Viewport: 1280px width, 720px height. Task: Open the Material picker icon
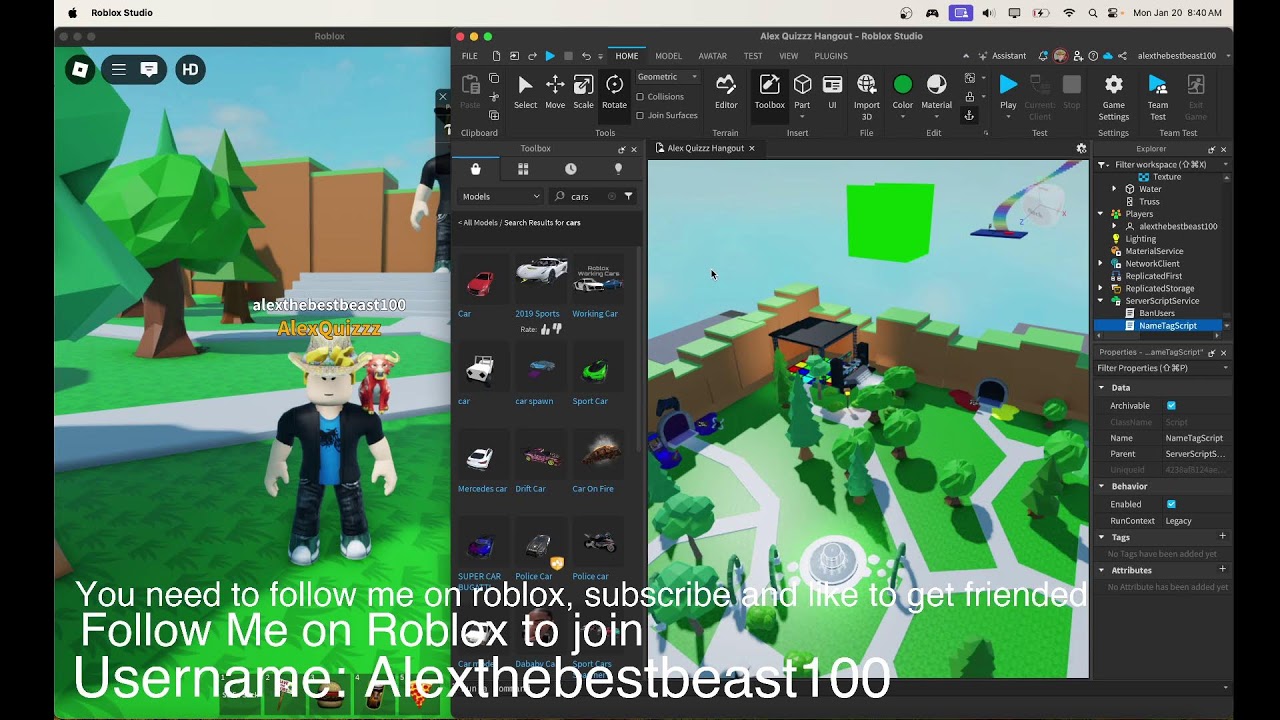[x=936, y=86]
